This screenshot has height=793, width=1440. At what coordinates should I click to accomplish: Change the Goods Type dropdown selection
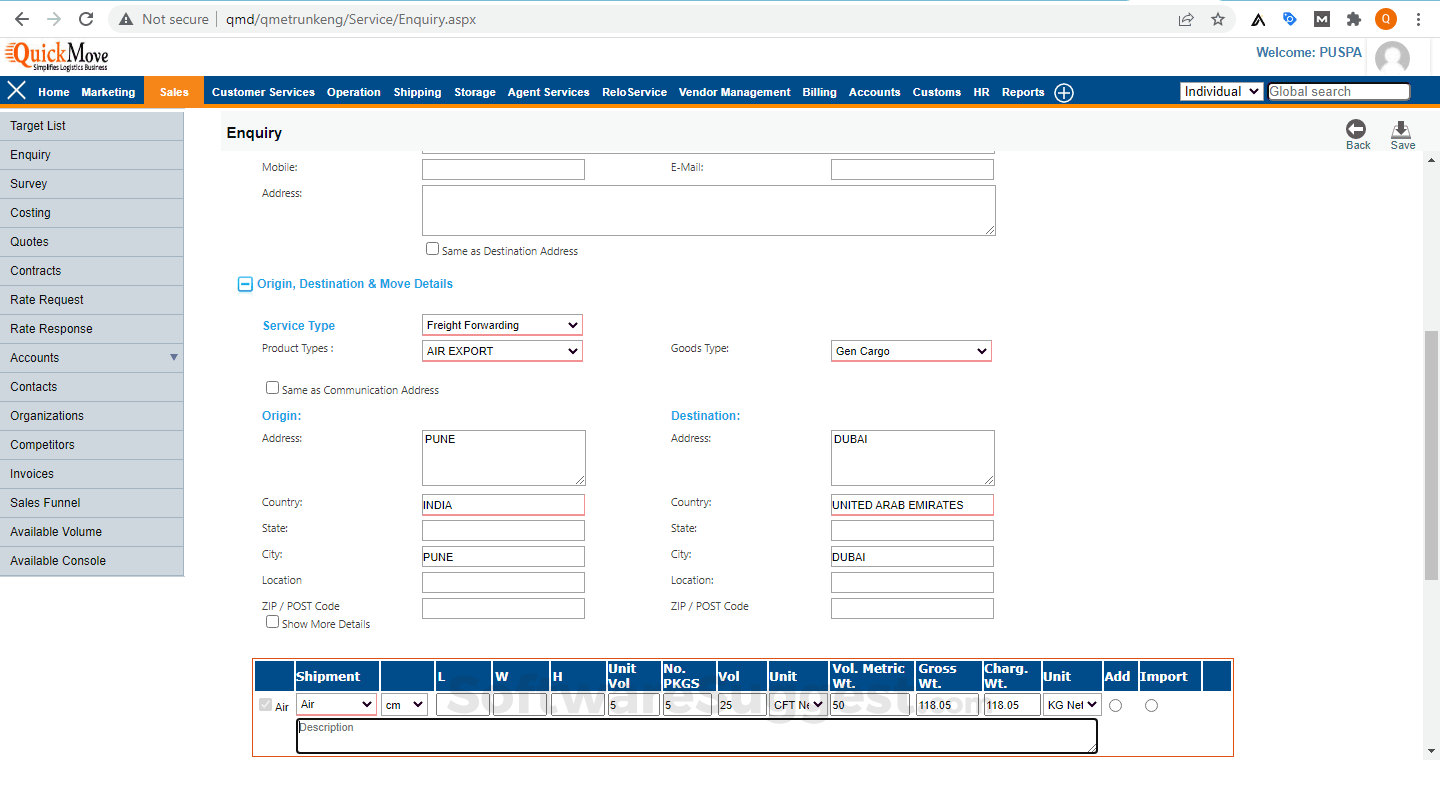point(910,351)
